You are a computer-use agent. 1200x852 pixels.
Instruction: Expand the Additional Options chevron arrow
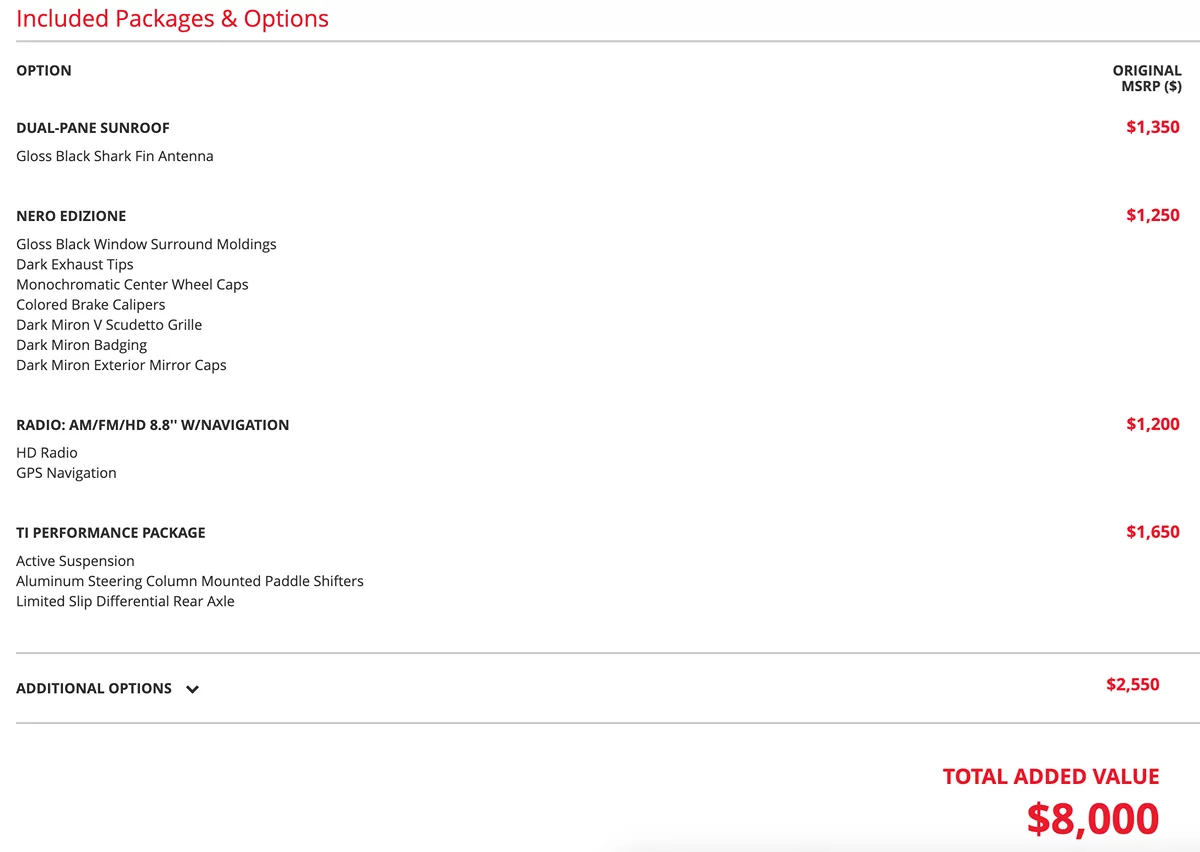(193, 689)
